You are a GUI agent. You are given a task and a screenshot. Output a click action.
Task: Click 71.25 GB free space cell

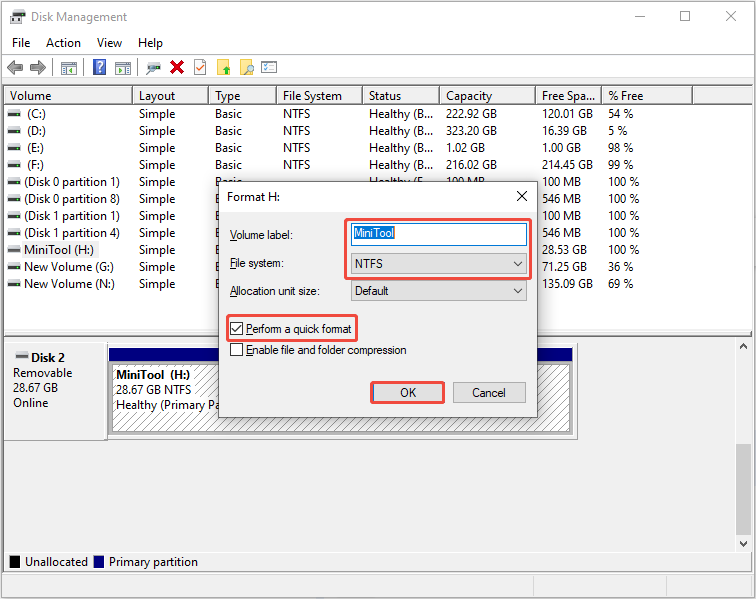pos(564,267)
